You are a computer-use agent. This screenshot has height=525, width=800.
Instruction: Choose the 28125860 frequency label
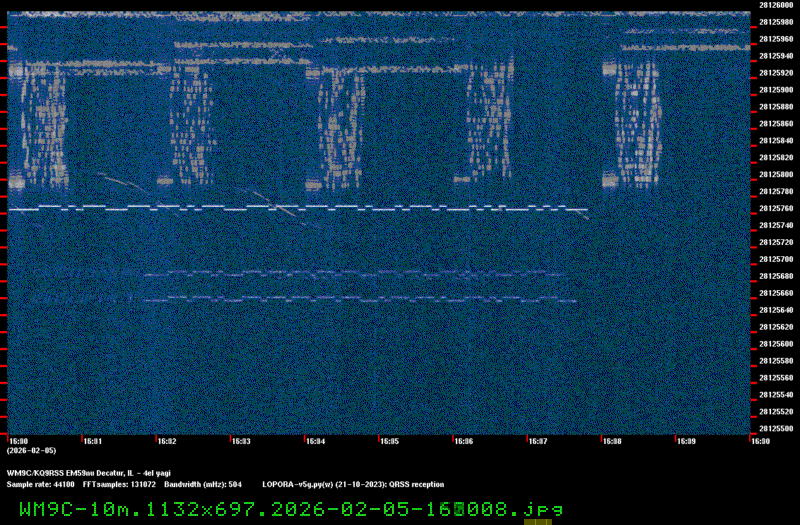coord(776,123)
